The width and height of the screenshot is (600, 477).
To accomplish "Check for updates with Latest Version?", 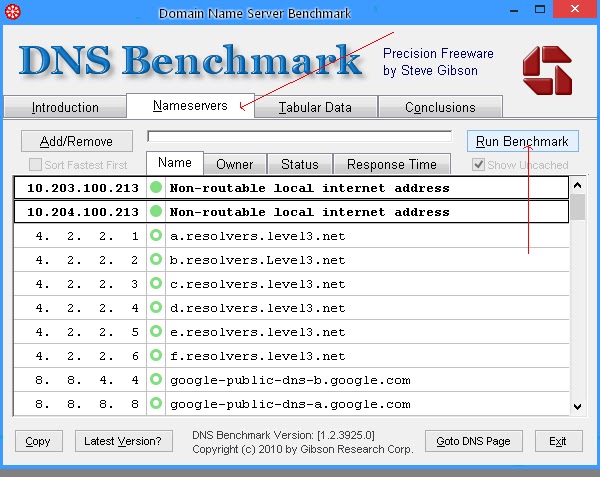I will tap(123, 441).
